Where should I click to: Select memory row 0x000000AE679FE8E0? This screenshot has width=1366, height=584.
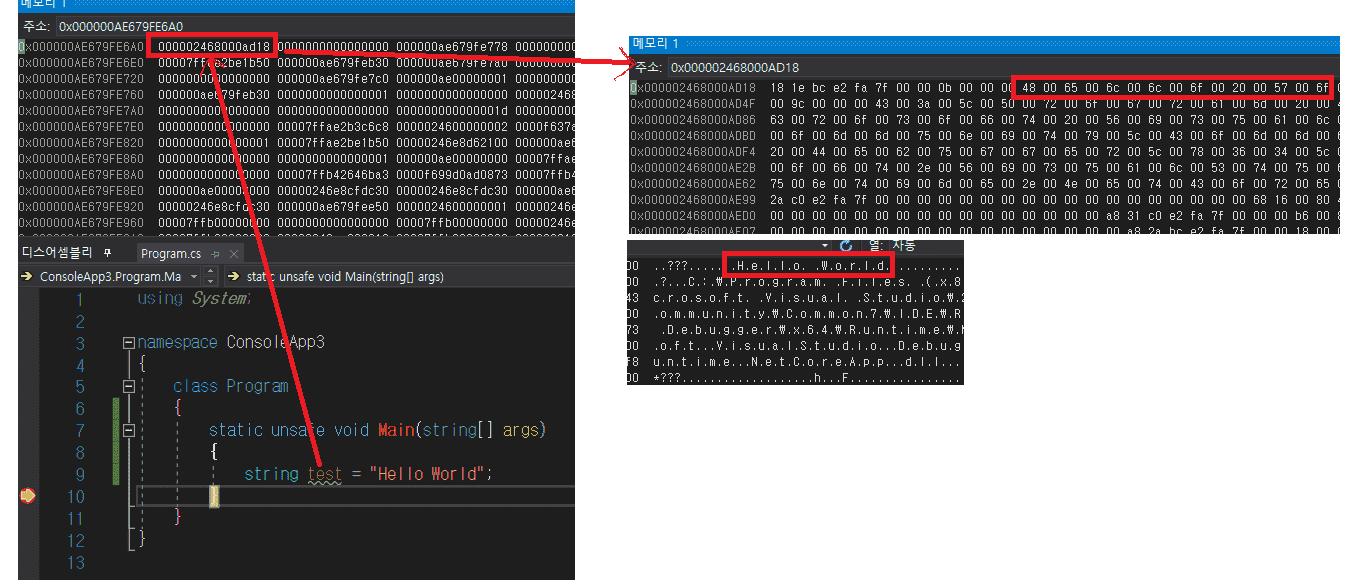point(296,189)
